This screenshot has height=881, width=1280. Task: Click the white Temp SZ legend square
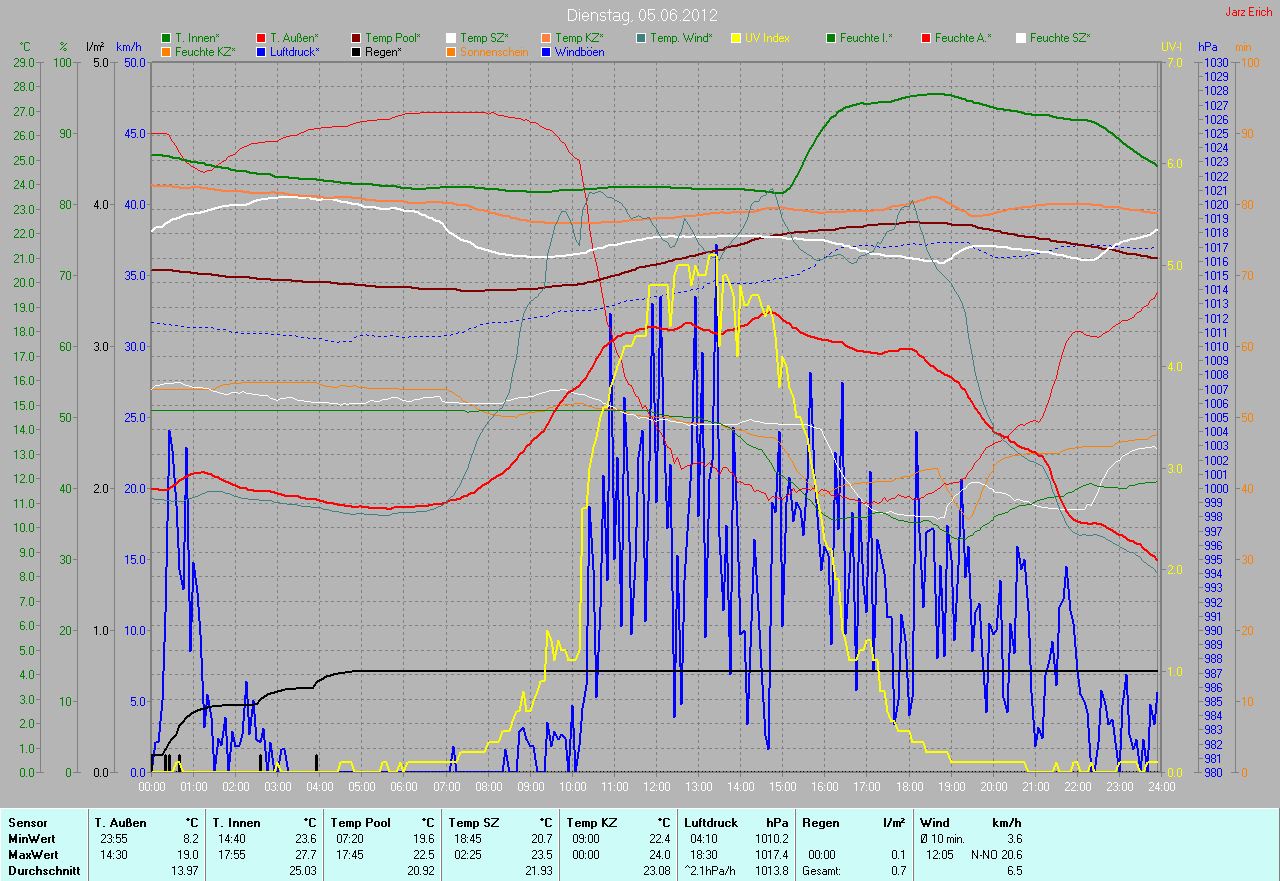pos(451,38)
